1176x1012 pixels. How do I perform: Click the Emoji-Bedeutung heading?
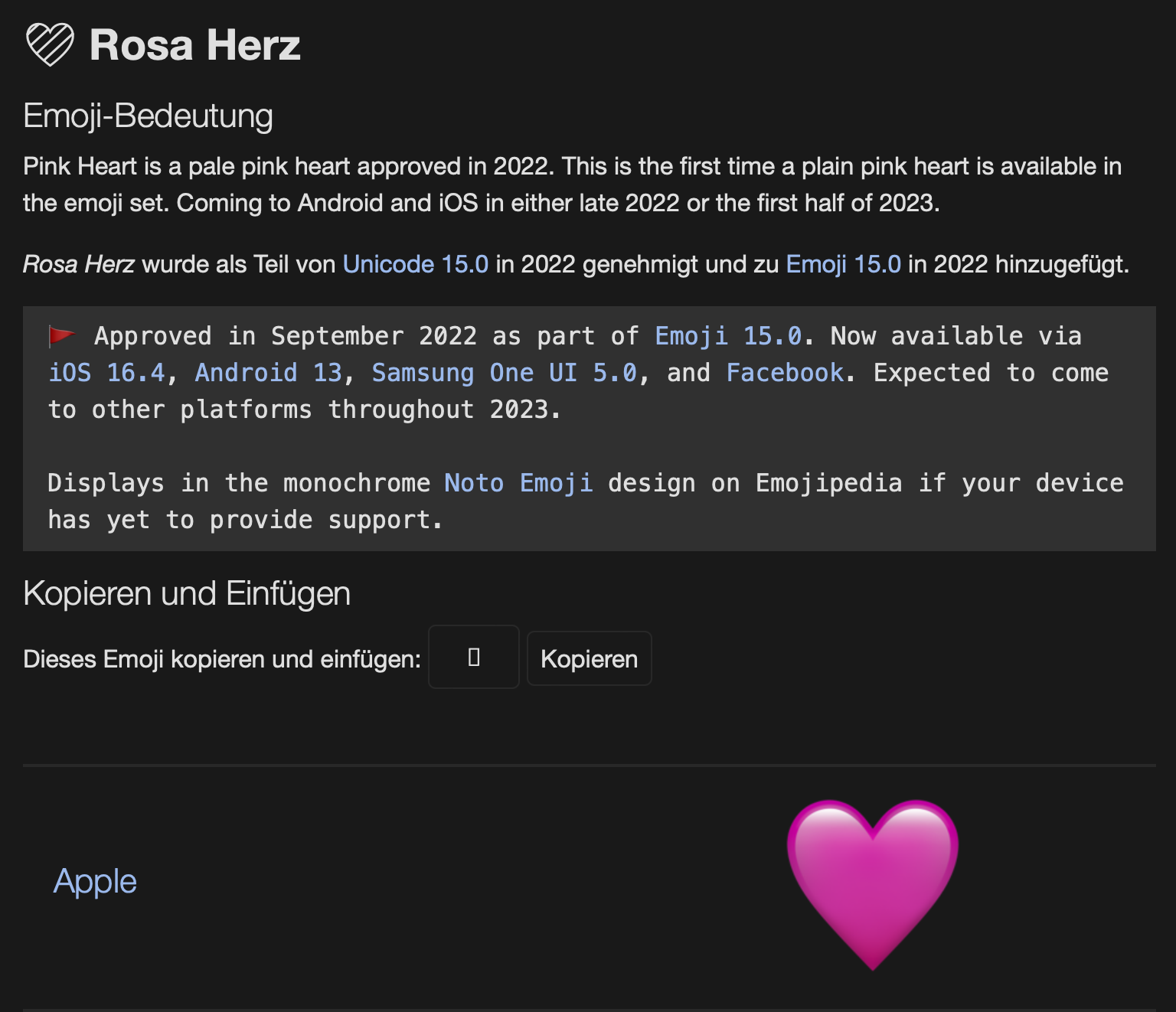tap(148, 116)
